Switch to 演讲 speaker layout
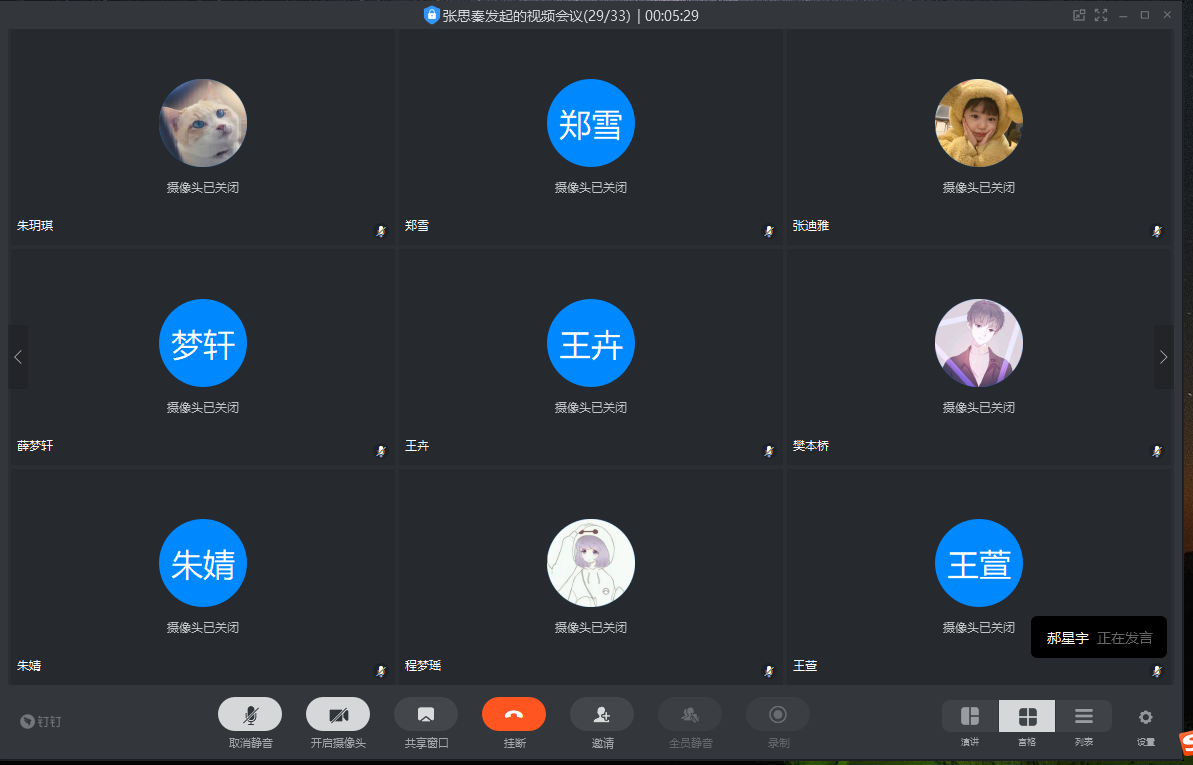Image resolution: width=1193 pixels, height=765 pixels. pos(970,716)
